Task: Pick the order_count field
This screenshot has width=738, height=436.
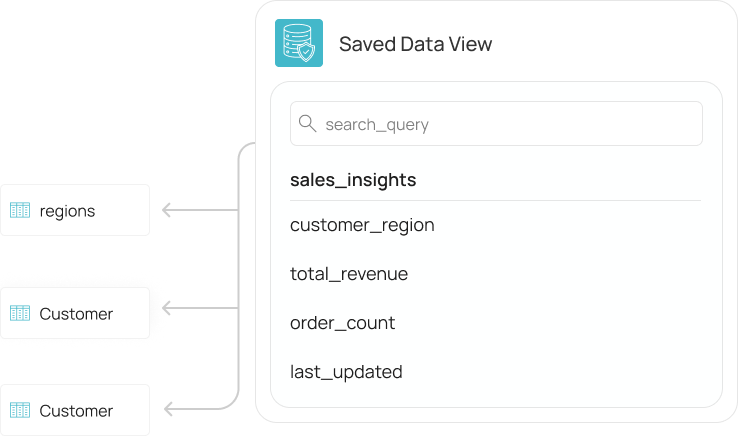Action: (342, 323)
